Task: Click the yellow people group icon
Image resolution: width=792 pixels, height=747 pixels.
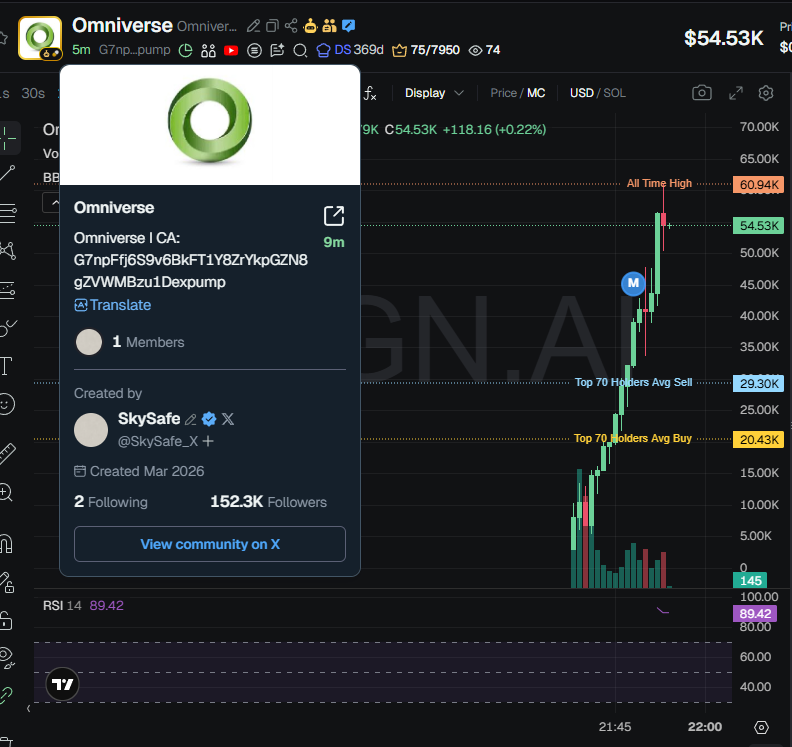Action: point(329,26)
